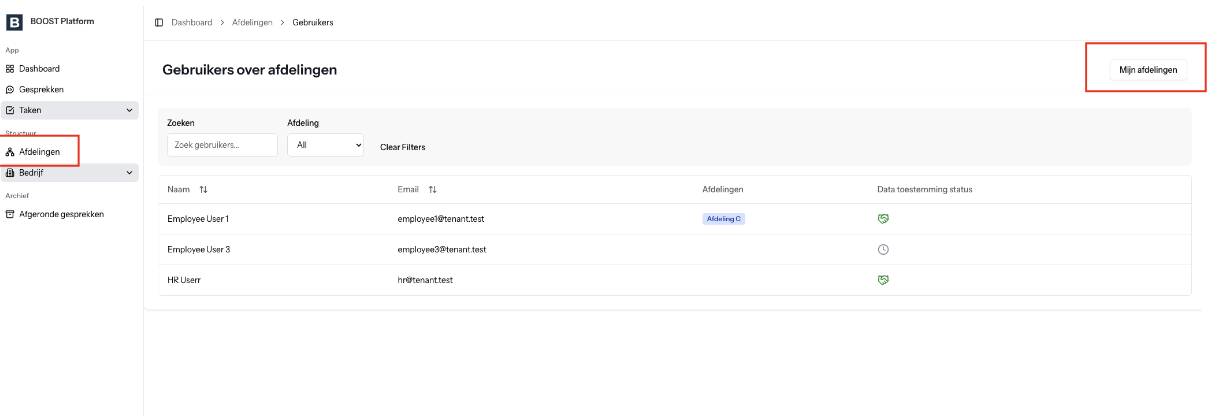Screen dimensions: 1228x416
Task: Select Afdelingen in the sidebar
Action: (40, 152)
